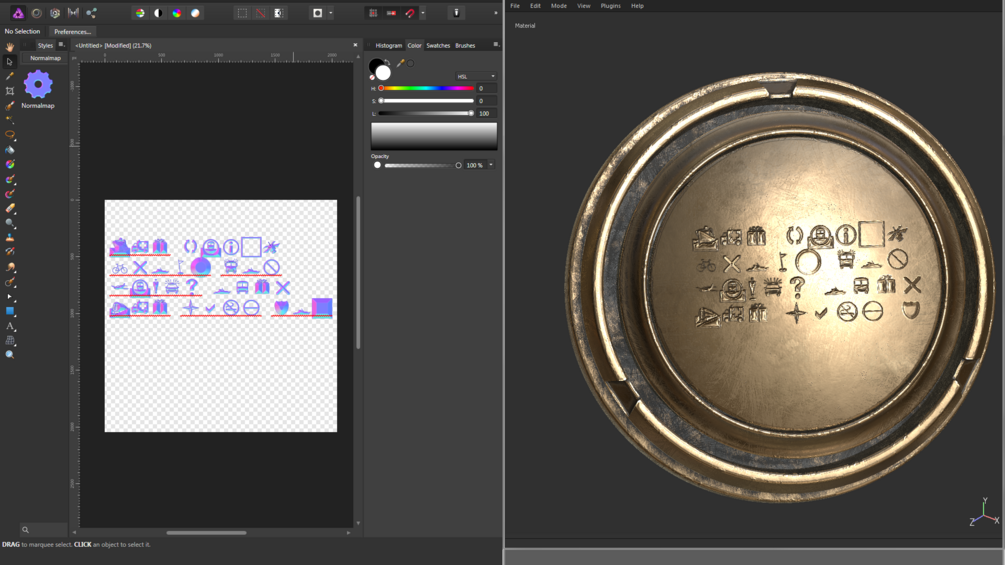The height and width of the screenshot is (565, 1005).
Task: Click the Invert Pixel Selection icon
Action: point(279,13)
